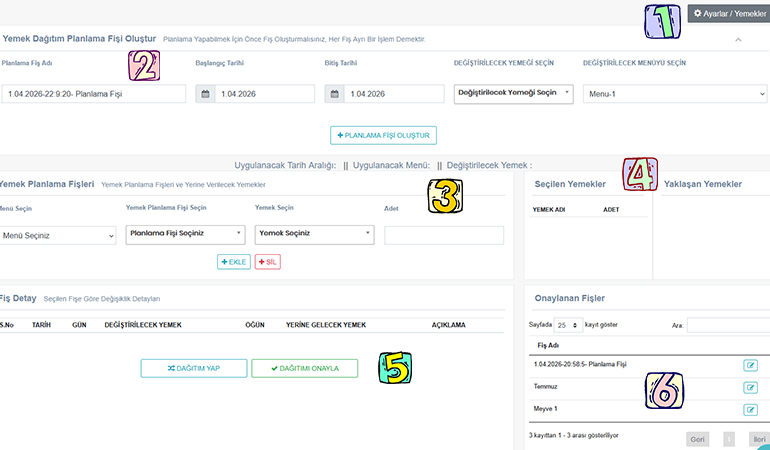Collapse the Yemek Dağıtım Planlama panel chevron

tap(738, 40)
